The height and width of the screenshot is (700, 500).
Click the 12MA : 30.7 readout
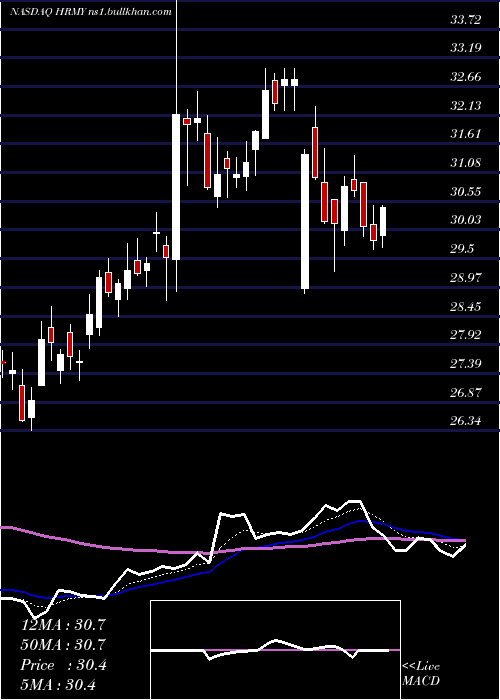[63, 625]
